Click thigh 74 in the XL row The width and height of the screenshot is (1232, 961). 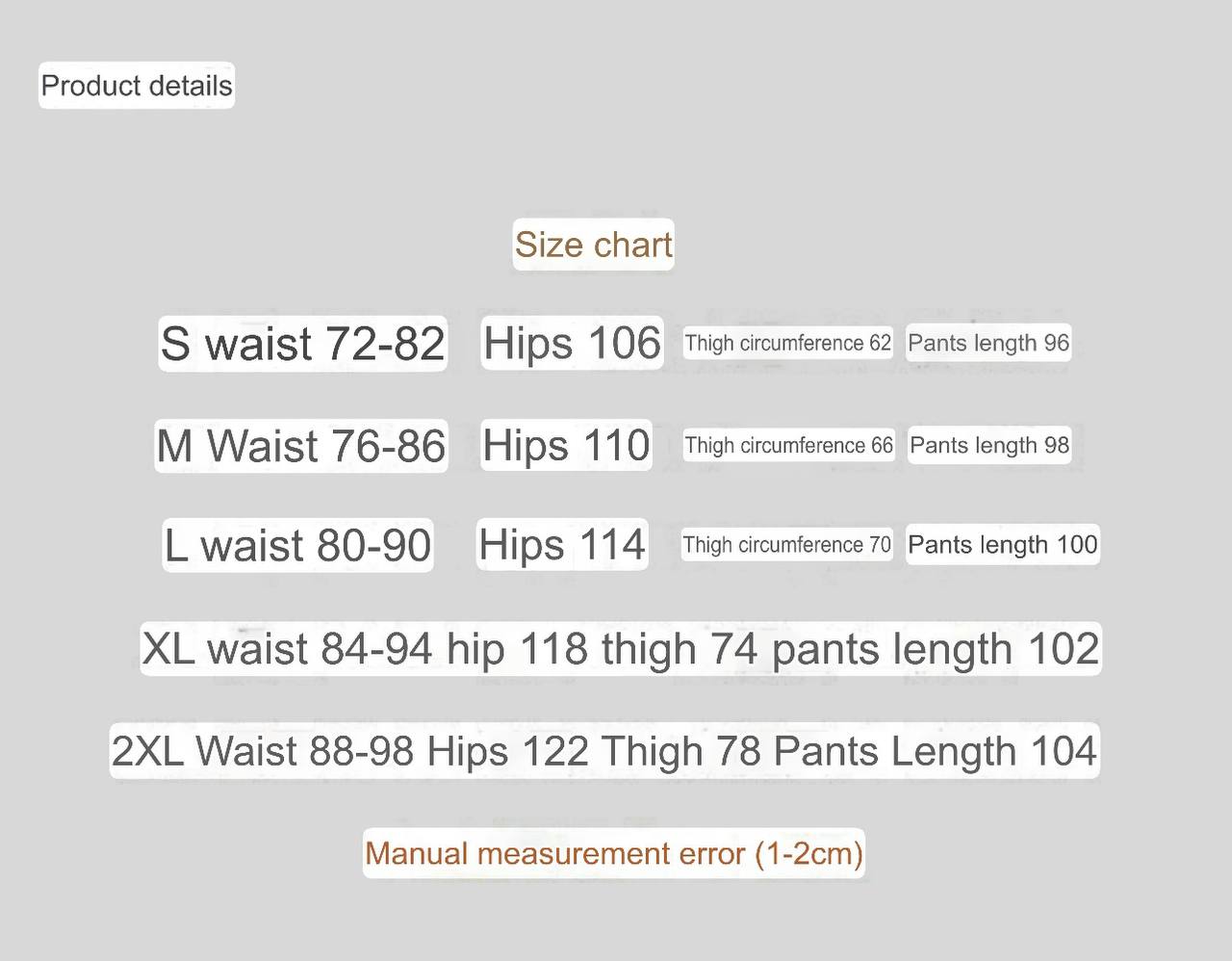coord(680,649)
